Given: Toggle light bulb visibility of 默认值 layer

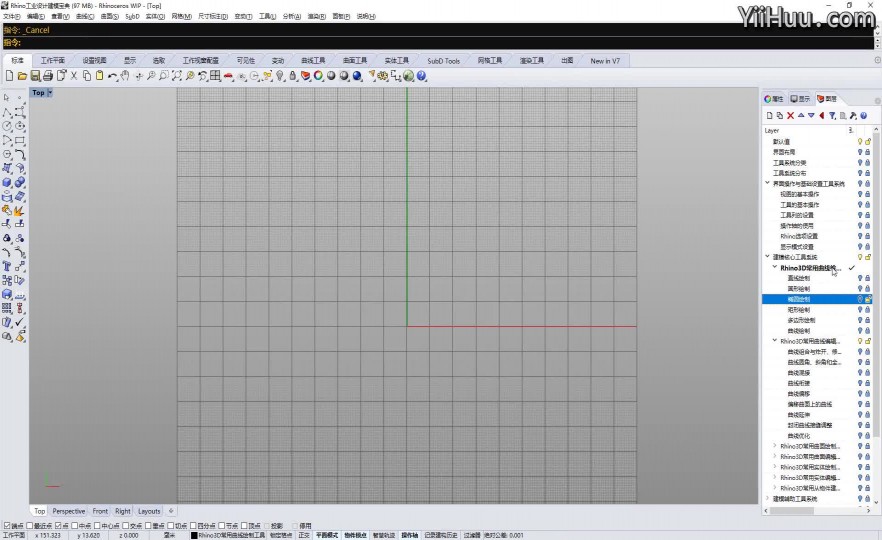Looking at the screenshot, I should tap(860, 142).
